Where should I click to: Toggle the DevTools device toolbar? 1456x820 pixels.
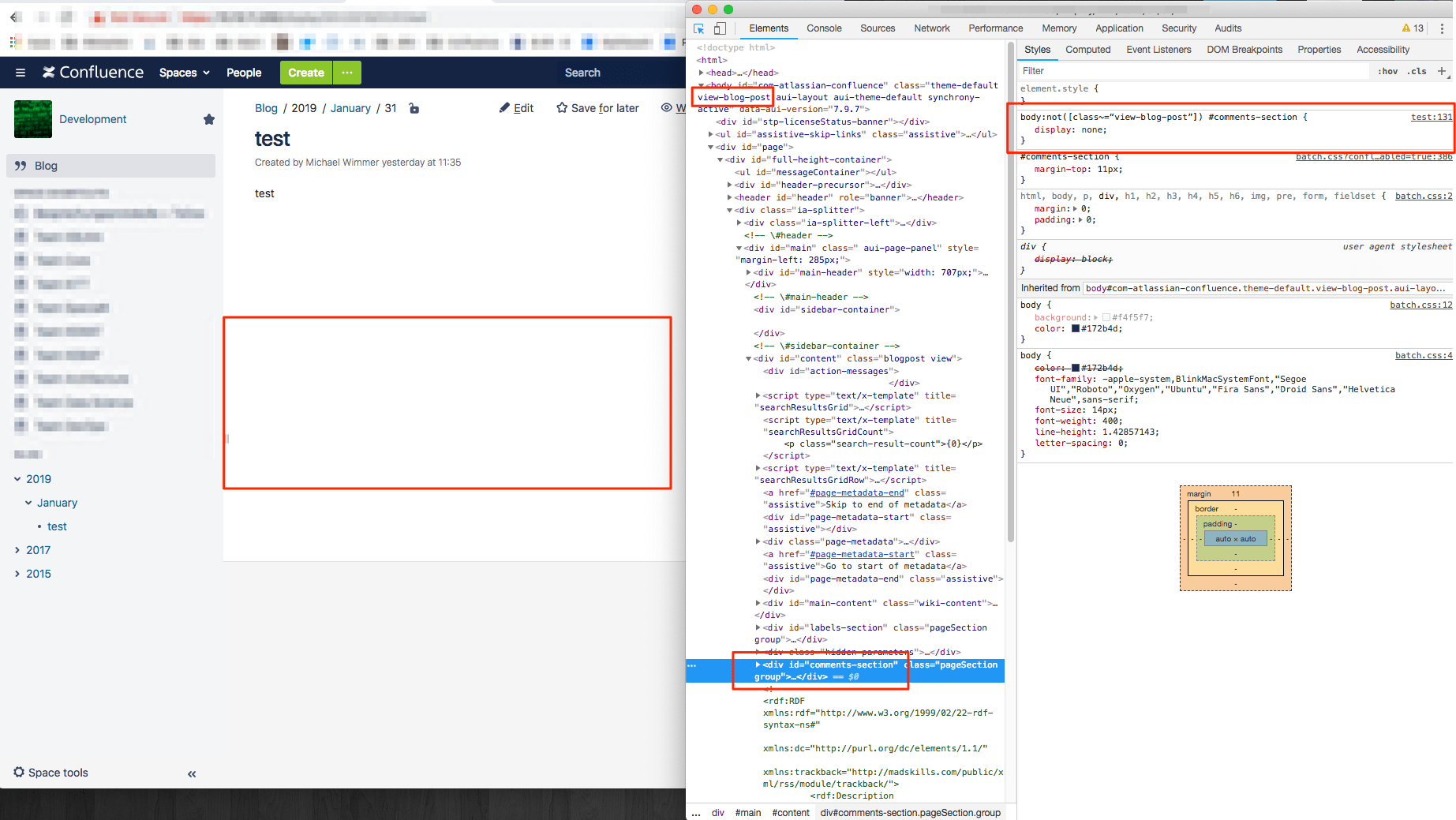point(720,28)
